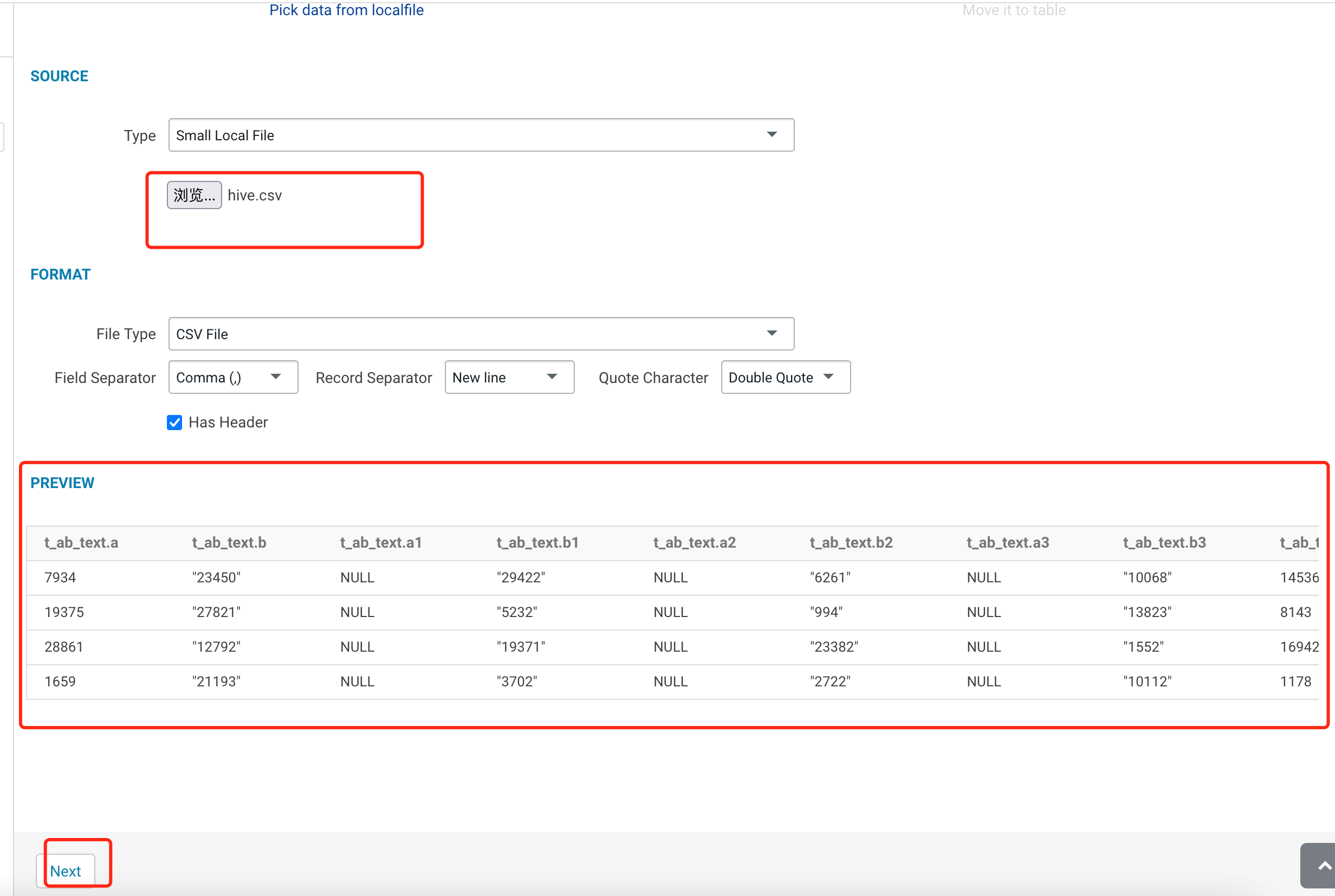1335x896 pixels.
Task: Switch to the 'Move it to table' step
Action: coord(1014,10)
